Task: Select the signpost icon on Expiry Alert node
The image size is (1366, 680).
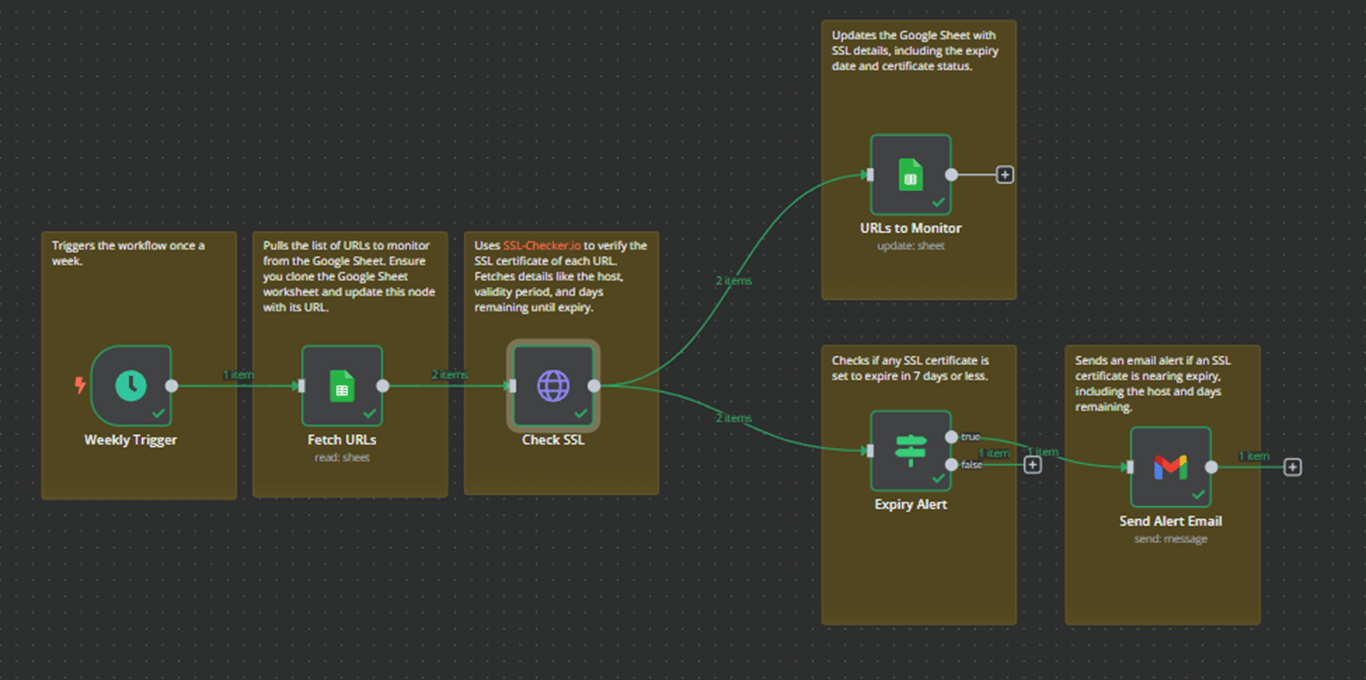Action: coord(910,451)
